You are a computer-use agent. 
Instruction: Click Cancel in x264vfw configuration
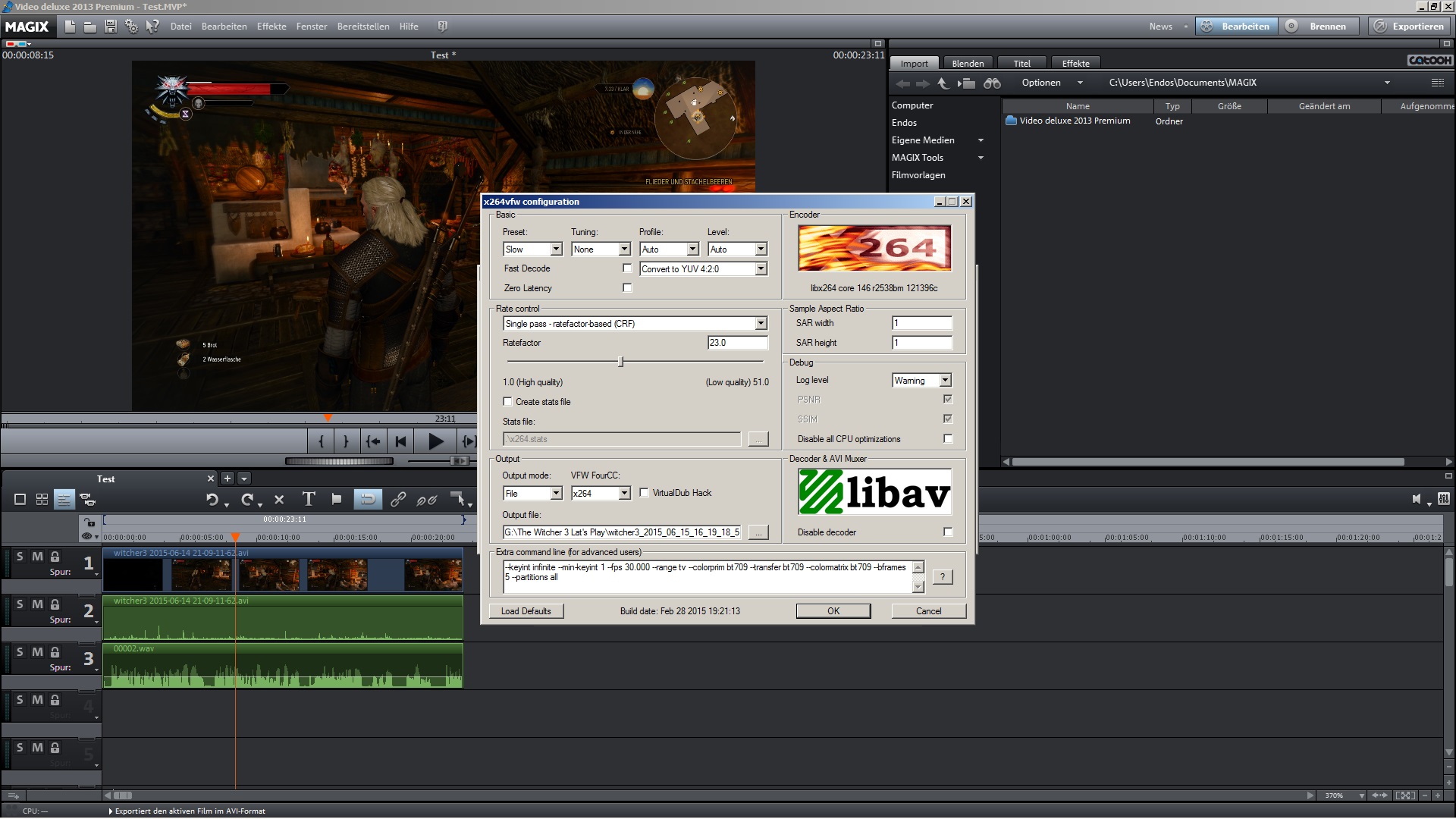928,611
